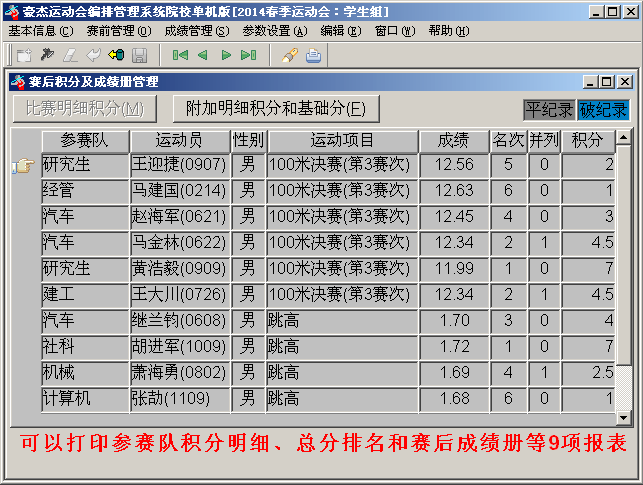The width and height of the screenshot is (643, 485).
Task: Select athlete cell 萧海勇(0802)
Action: coord(180,373)
